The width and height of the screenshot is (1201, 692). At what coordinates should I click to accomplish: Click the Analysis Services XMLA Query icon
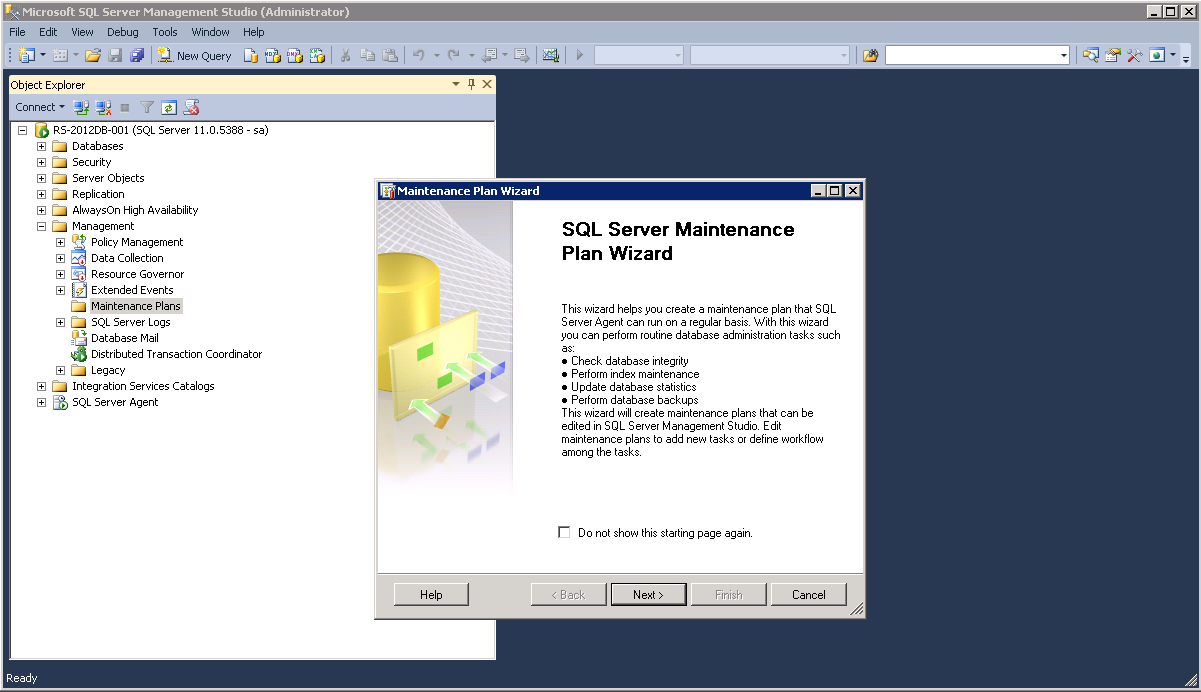[317, 56]
